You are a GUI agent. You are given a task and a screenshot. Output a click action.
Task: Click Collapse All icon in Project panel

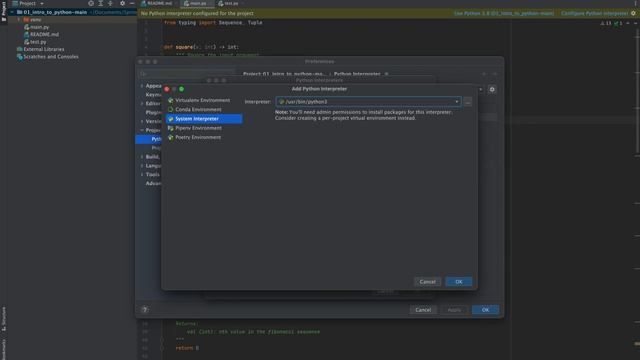[110, 3]
